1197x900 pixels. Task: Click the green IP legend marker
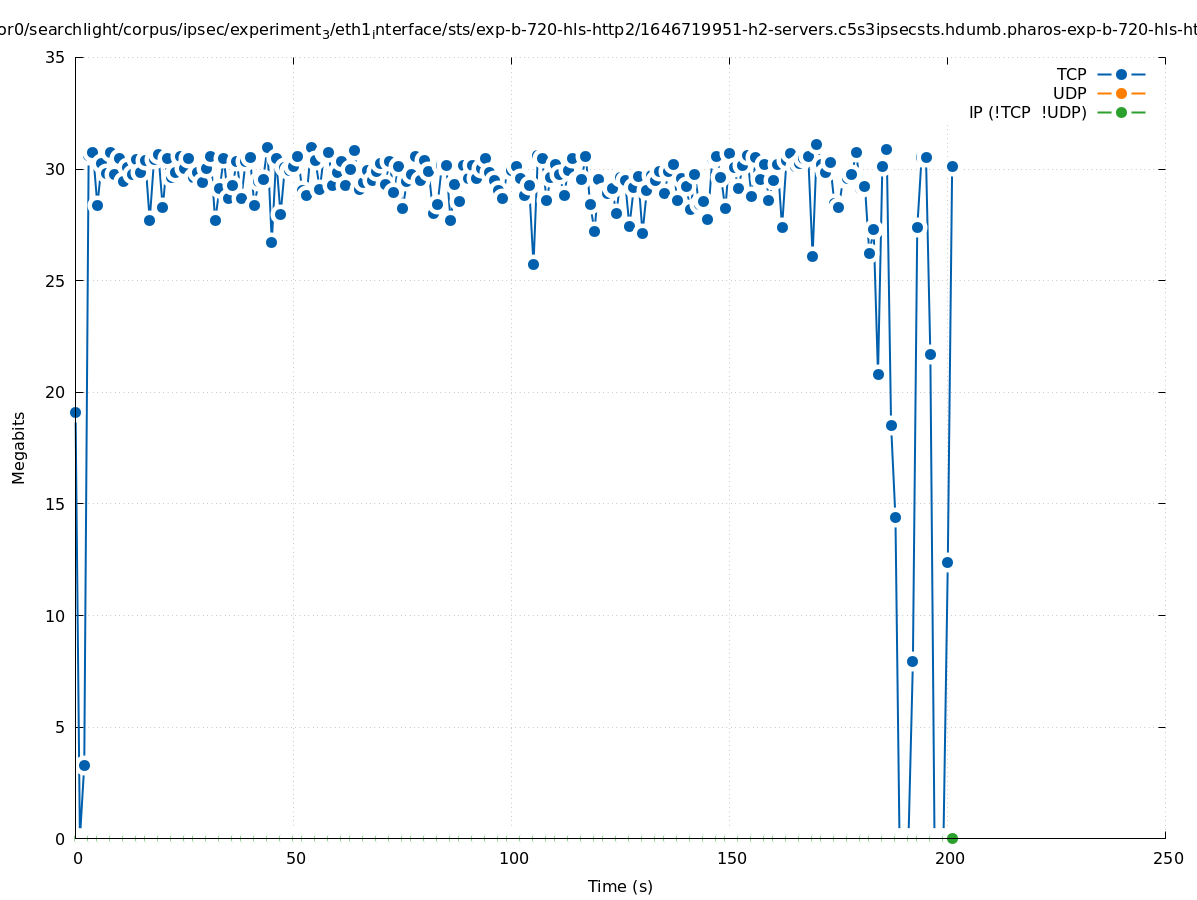coord(1121,113)
